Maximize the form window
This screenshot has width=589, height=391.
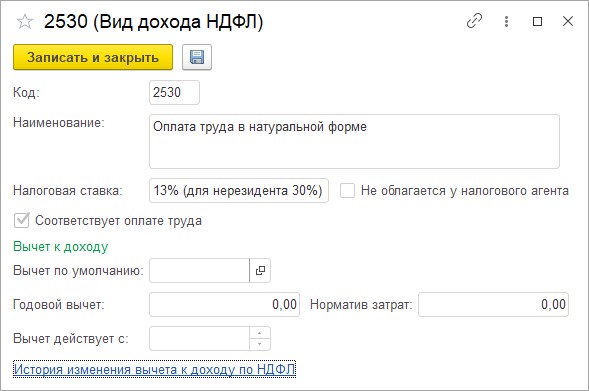pos(537,21)
